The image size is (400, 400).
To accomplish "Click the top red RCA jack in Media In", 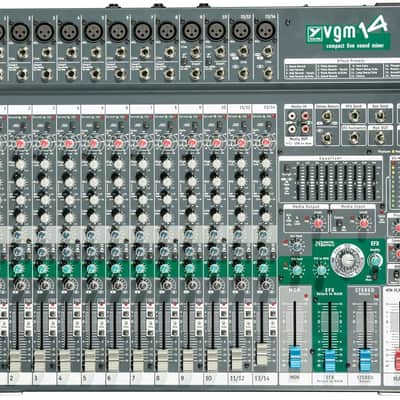I will pos(305,116).
